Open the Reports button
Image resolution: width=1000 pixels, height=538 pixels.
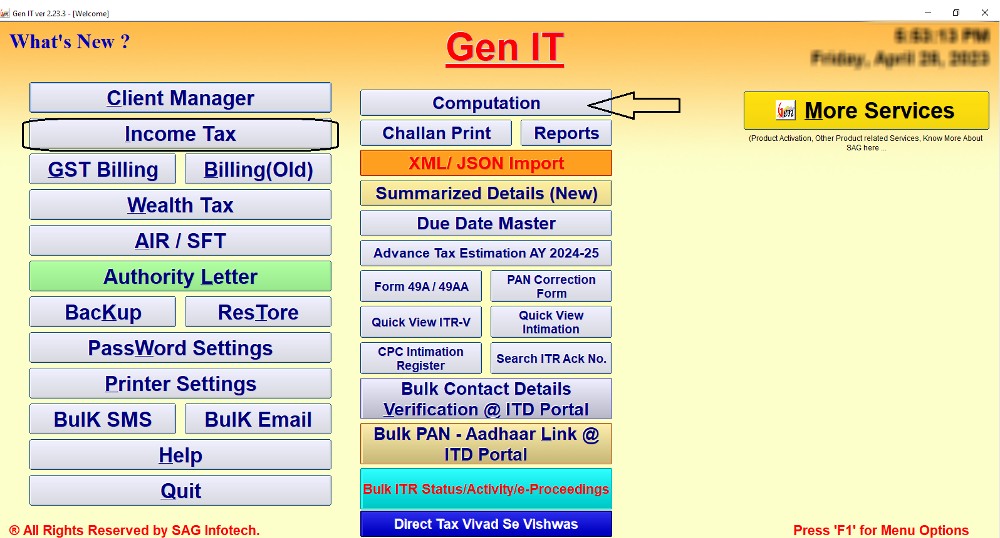tap(566, 133)
